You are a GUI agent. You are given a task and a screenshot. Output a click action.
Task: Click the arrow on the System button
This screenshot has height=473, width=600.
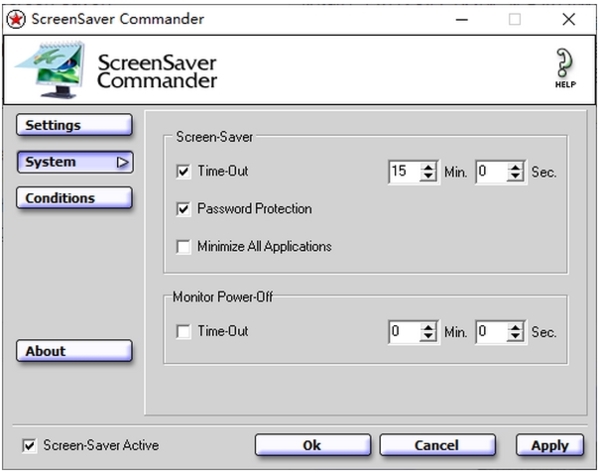pos(122,162)
